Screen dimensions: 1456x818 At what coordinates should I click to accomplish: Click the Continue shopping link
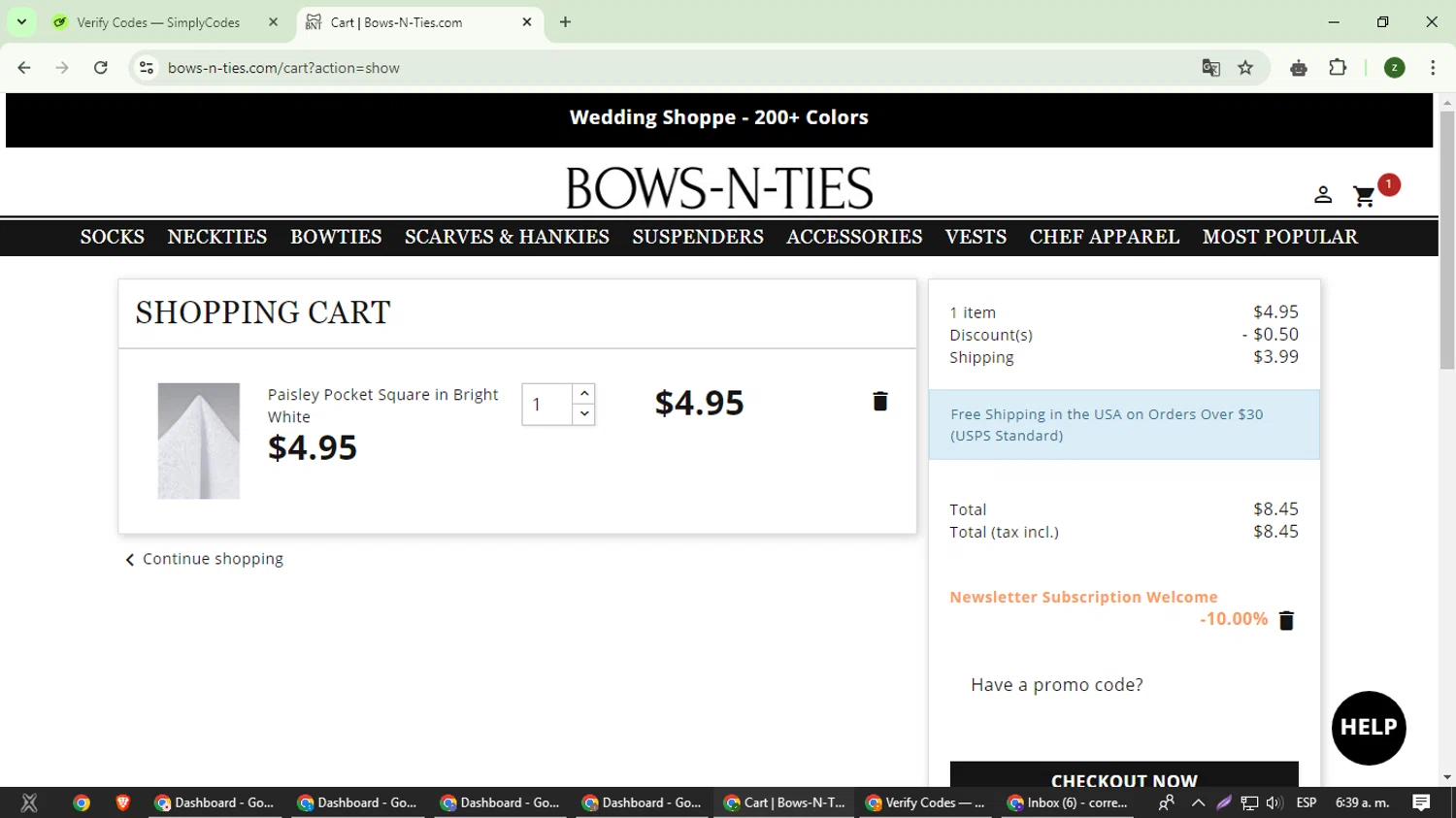pyautogui.click(x=204, y=559)
